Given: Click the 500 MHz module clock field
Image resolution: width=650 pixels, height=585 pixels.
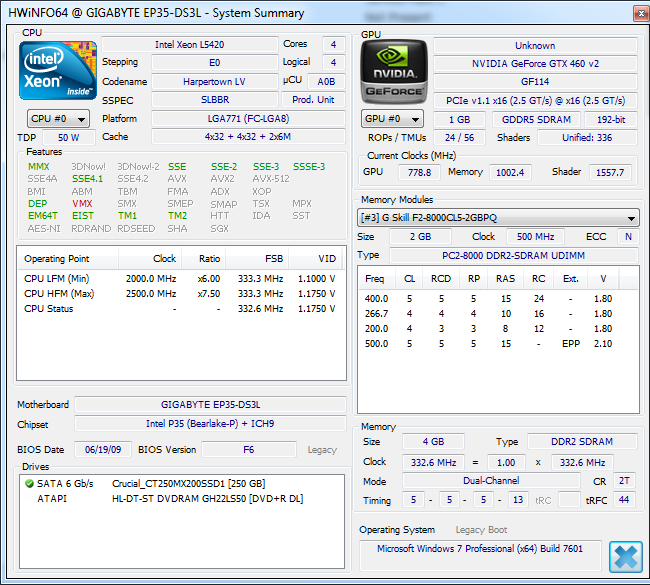Looking at the screenshot, I should 535,237.
